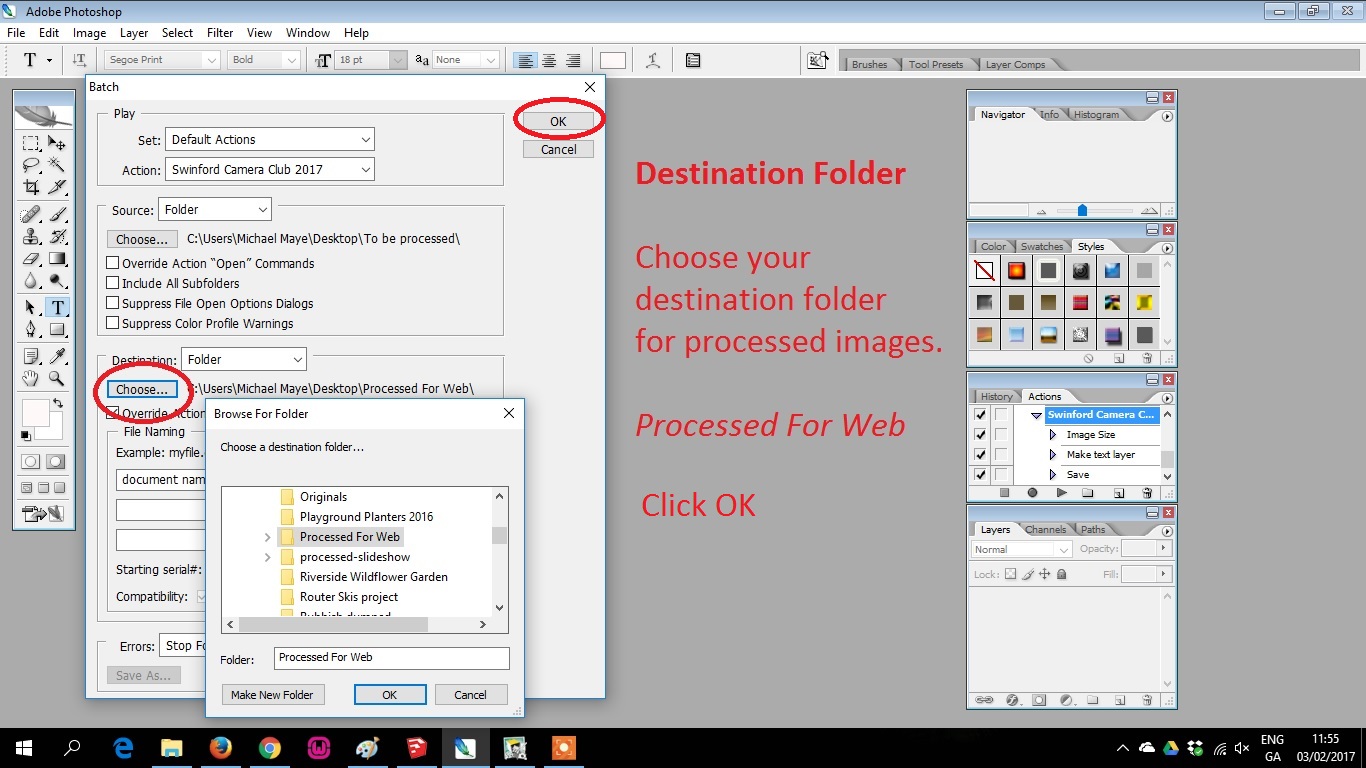
Task: Collapse the Swinford Camera action triangle
Action: [1037, 415]
